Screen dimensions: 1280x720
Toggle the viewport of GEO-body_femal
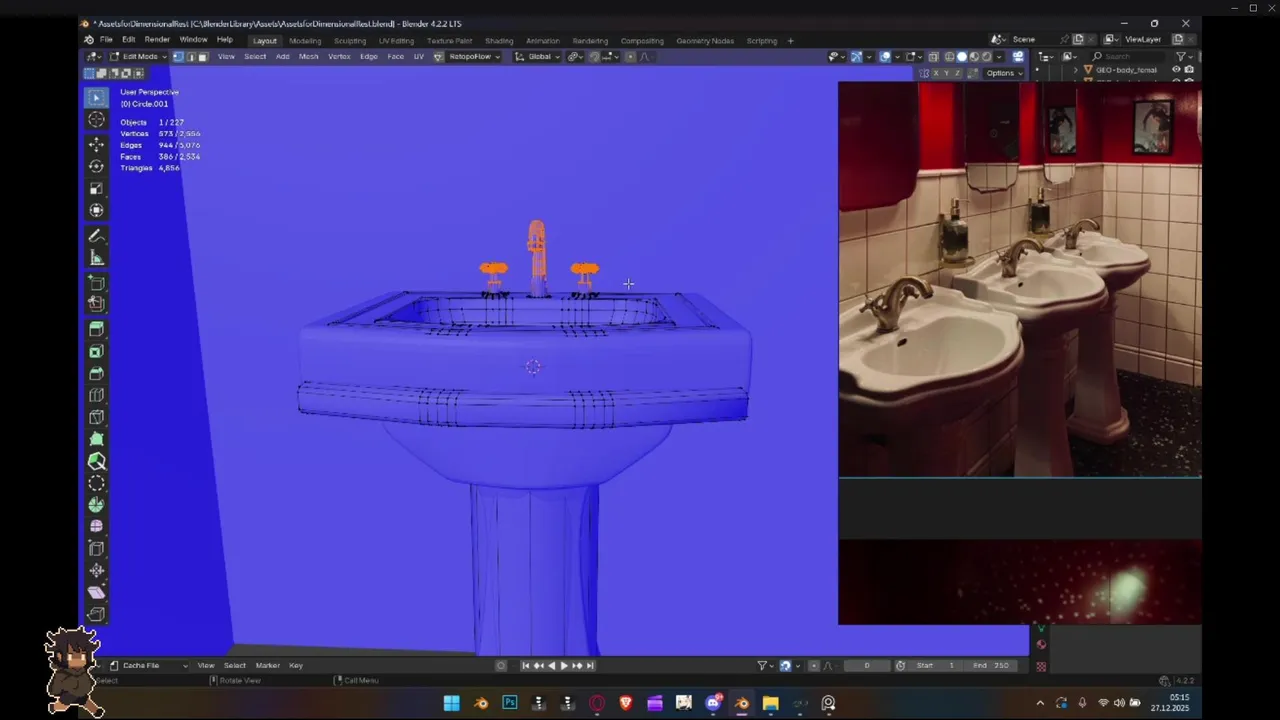(x=1176, y=70)
